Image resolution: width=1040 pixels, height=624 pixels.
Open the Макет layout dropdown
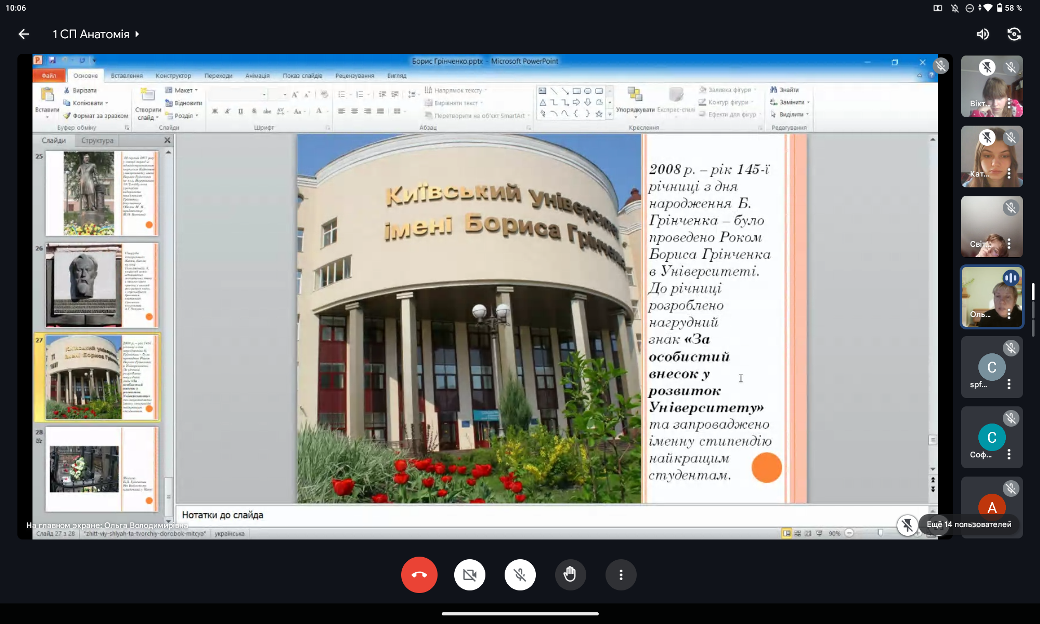[183, 90]
